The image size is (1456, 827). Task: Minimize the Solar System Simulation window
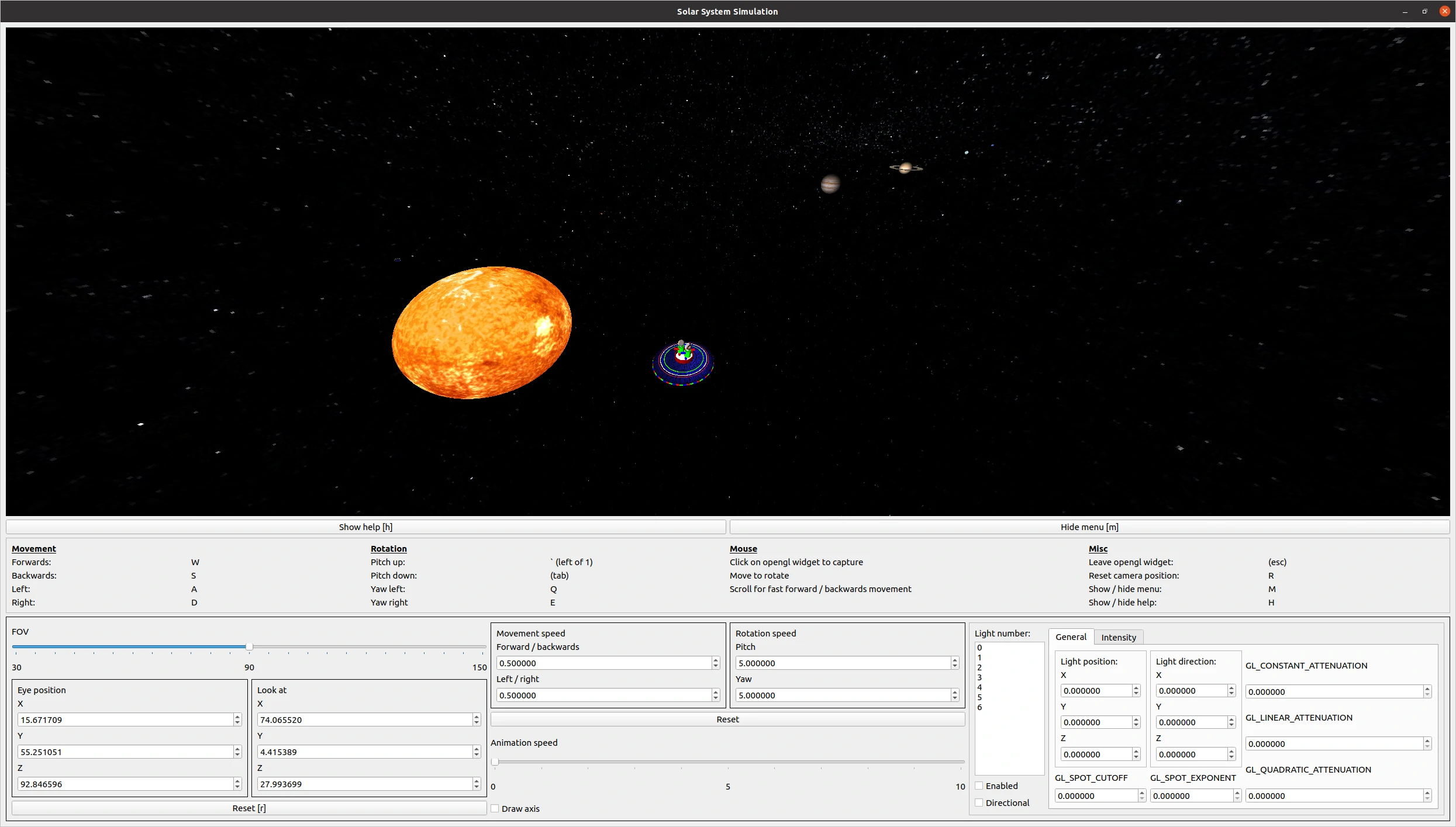pyautogui.click(x=1405, y=11)
